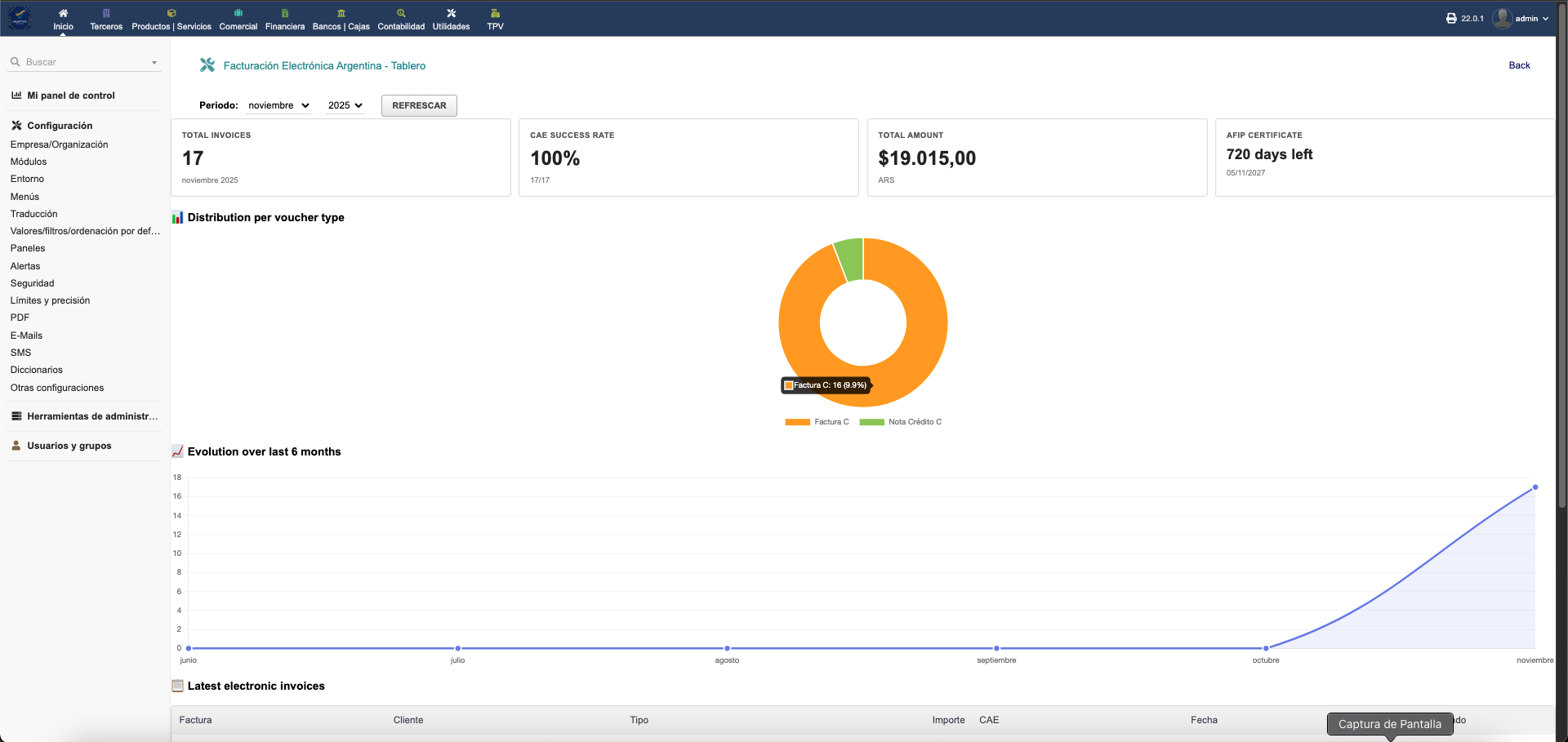Open the Contabilidad module icon
Image resolution: width=1568 pixels, height=742 pixels.
pyautogui.click(x=401, y=13)
